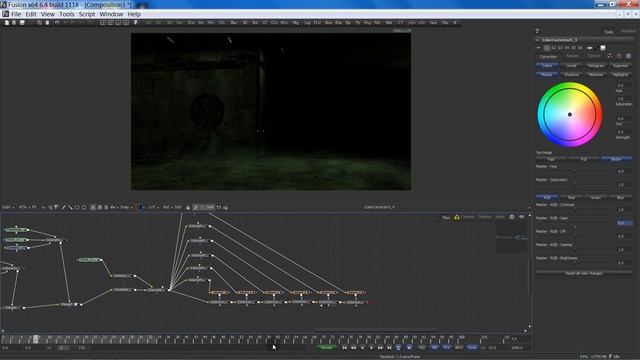Select the Histogram button
640x360 pixels.
pos(596,66)
